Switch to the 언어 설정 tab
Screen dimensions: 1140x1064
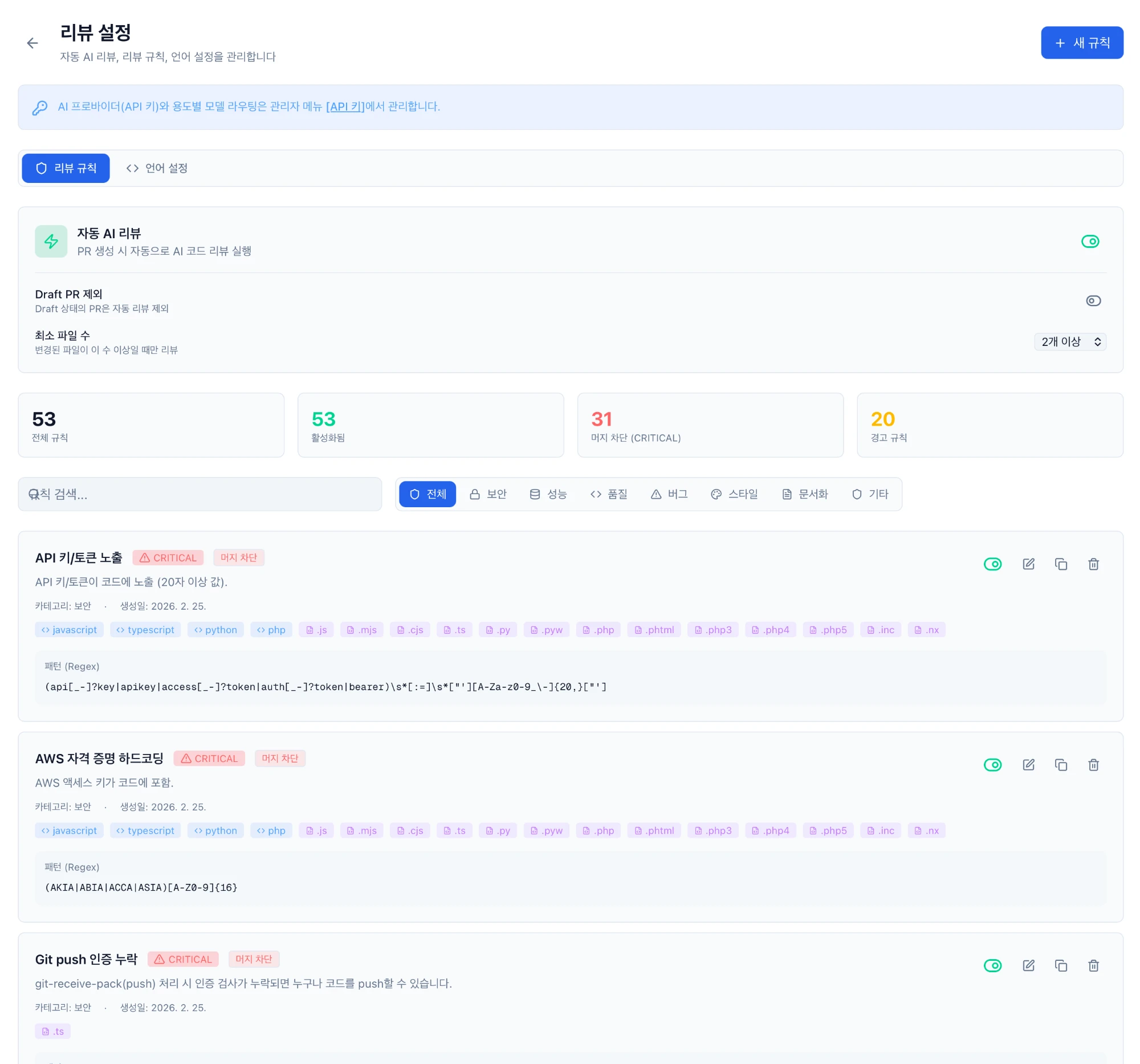157,168
